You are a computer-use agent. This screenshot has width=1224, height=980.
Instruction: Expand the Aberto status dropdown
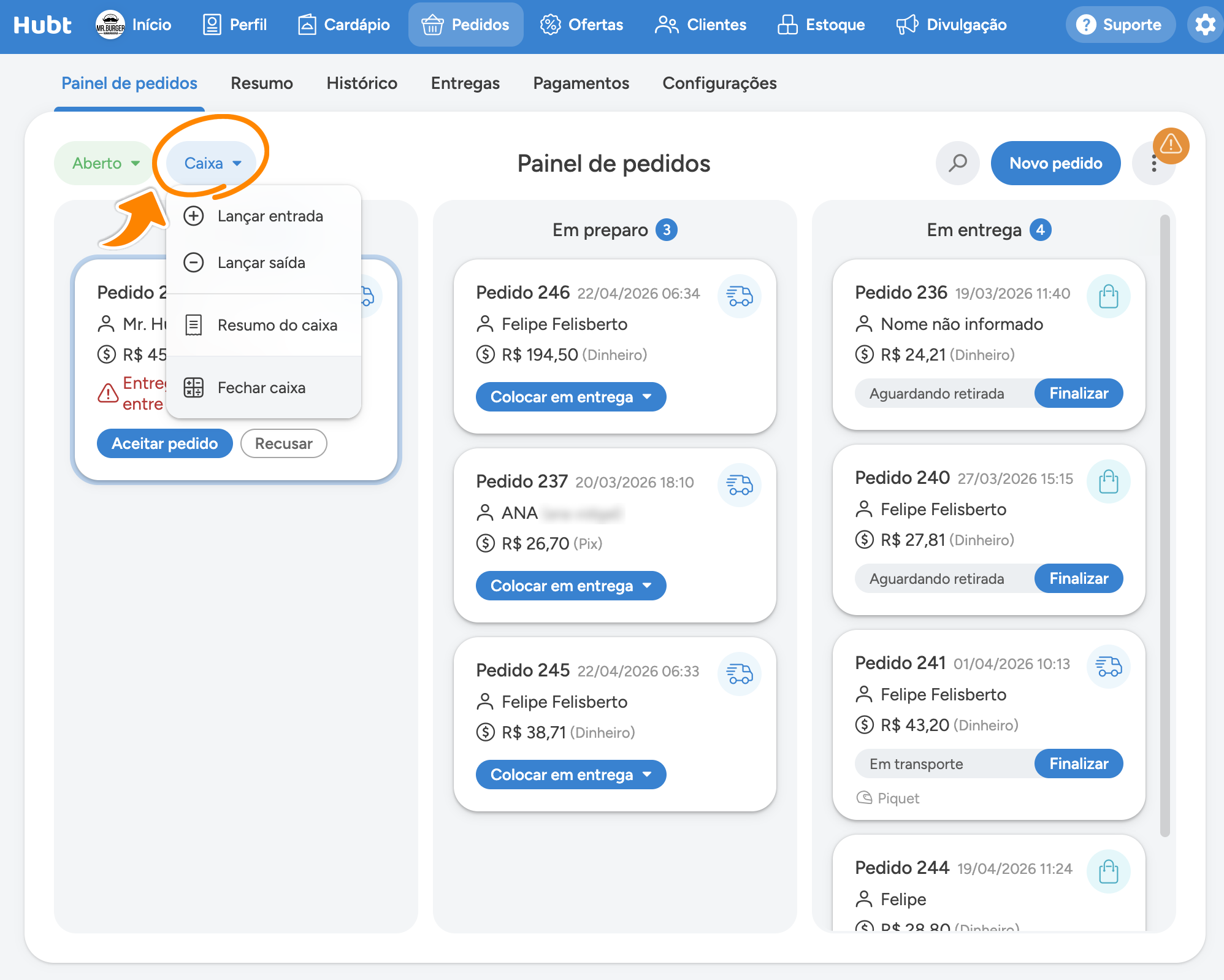click(105, 163)
